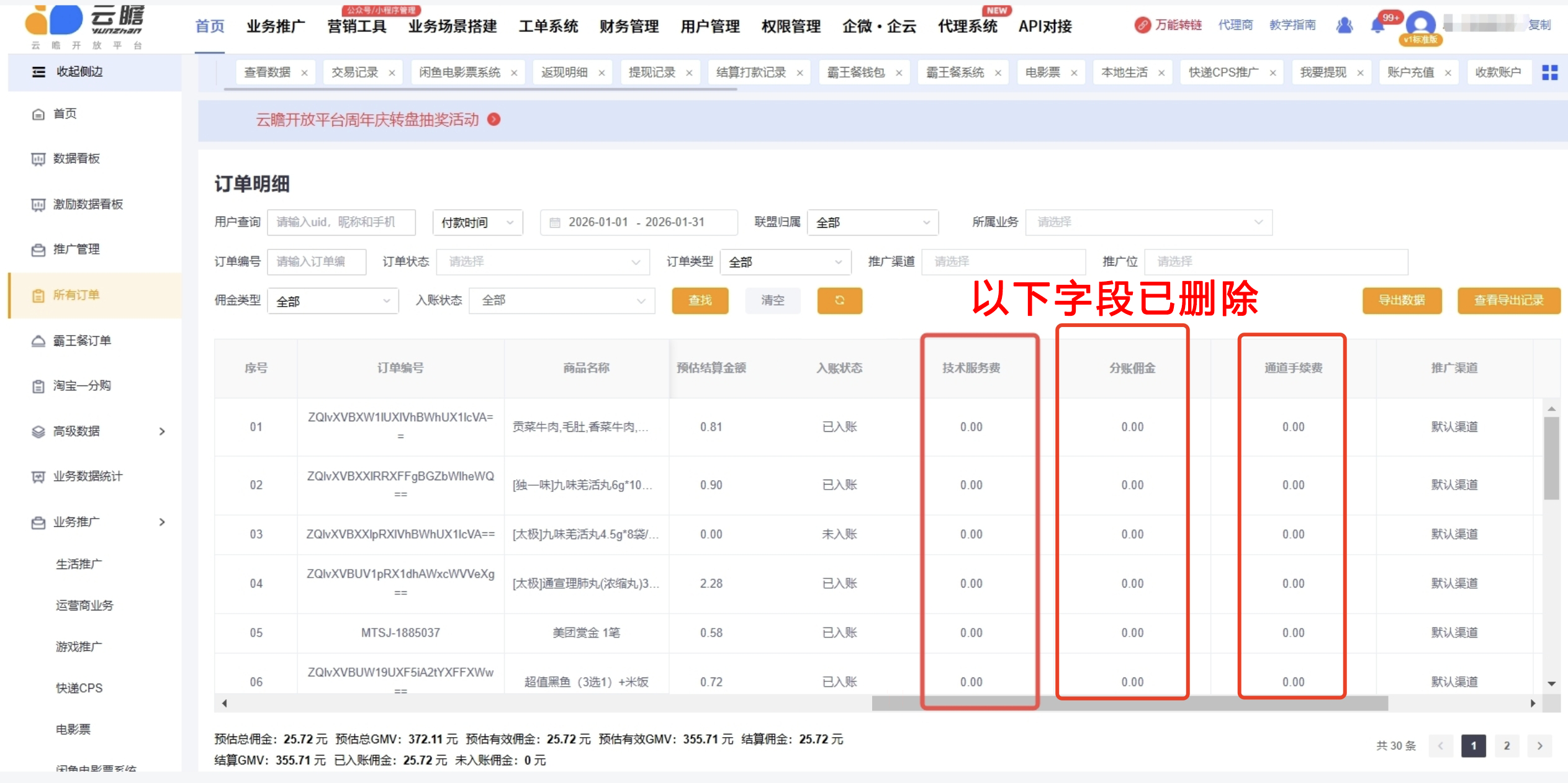Close the 查看数据 tab
Screen dimensions: 1568x783
304,73
